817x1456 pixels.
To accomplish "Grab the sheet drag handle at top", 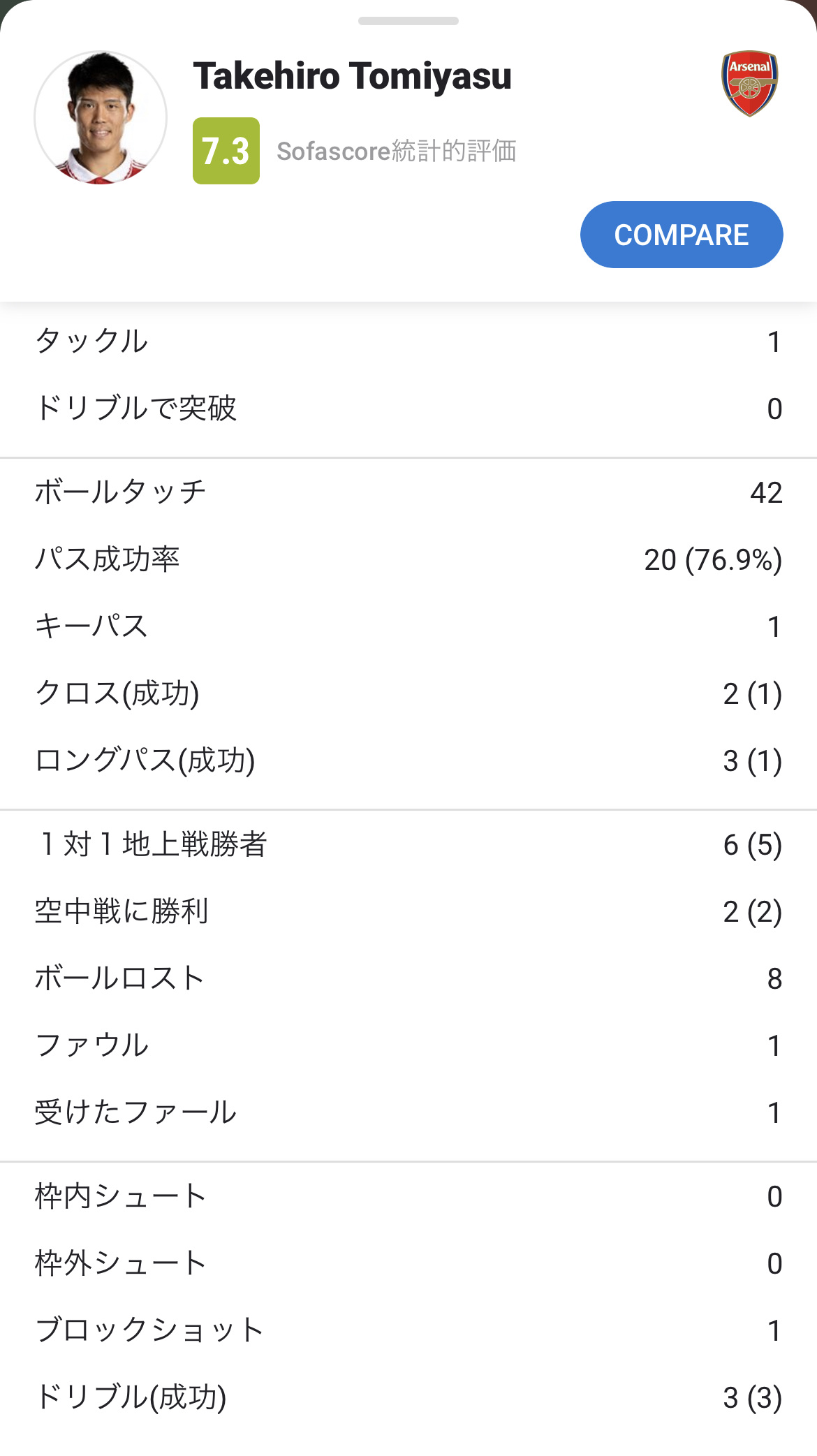I will 408,21.
